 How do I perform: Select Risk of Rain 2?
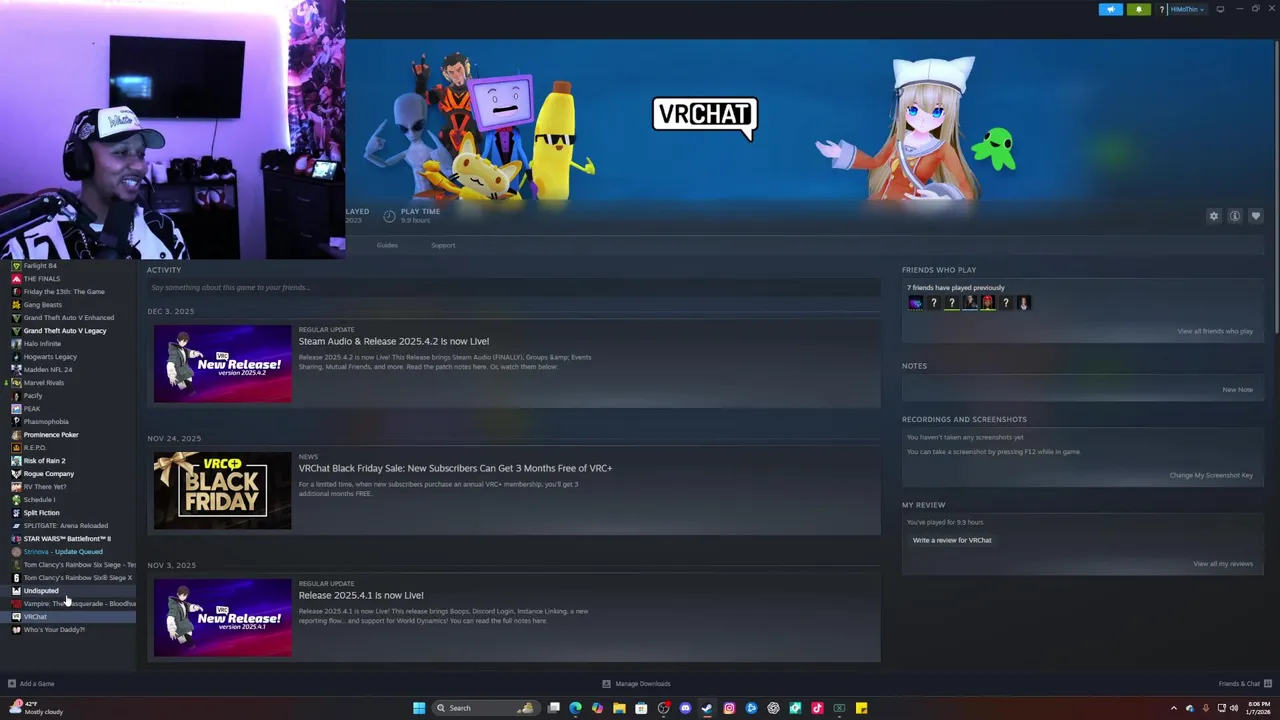(x=45, y=461)
